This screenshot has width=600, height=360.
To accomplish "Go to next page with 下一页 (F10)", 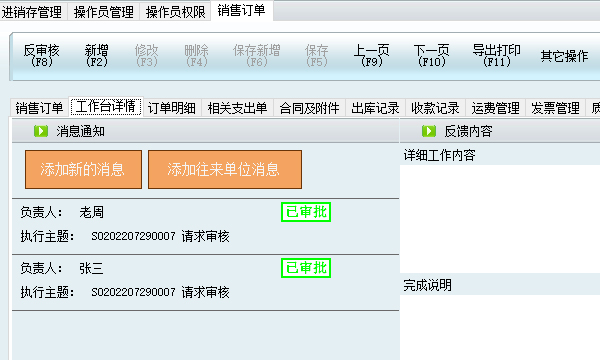I will point(432,56).
